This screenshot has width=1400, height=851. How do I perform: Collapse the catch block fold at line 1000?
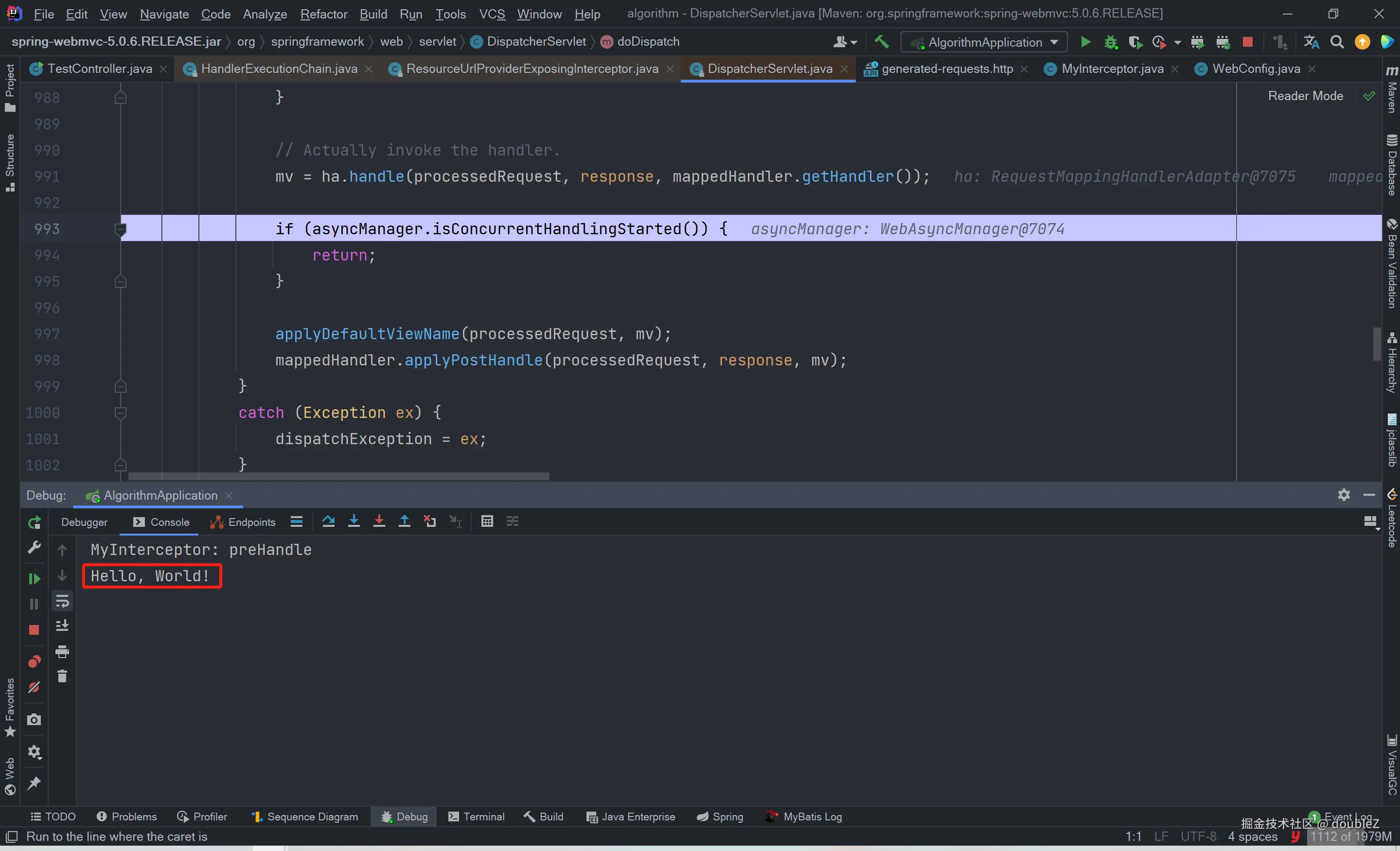[x=121, y=413]
